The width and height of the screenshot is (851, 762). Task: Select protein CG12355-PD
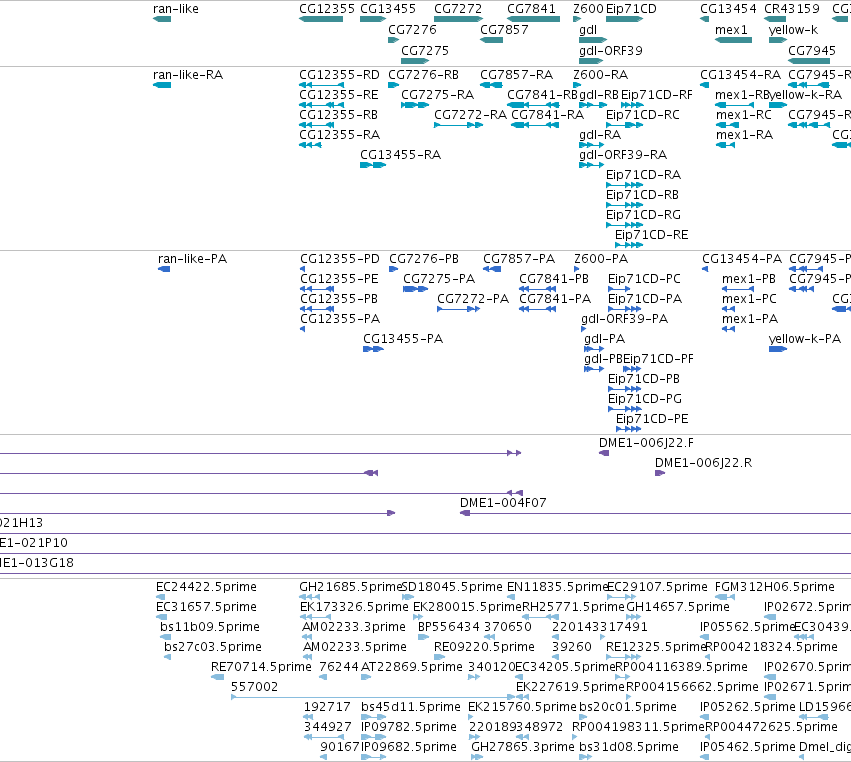pyautogui.click(x=340, y=258)
